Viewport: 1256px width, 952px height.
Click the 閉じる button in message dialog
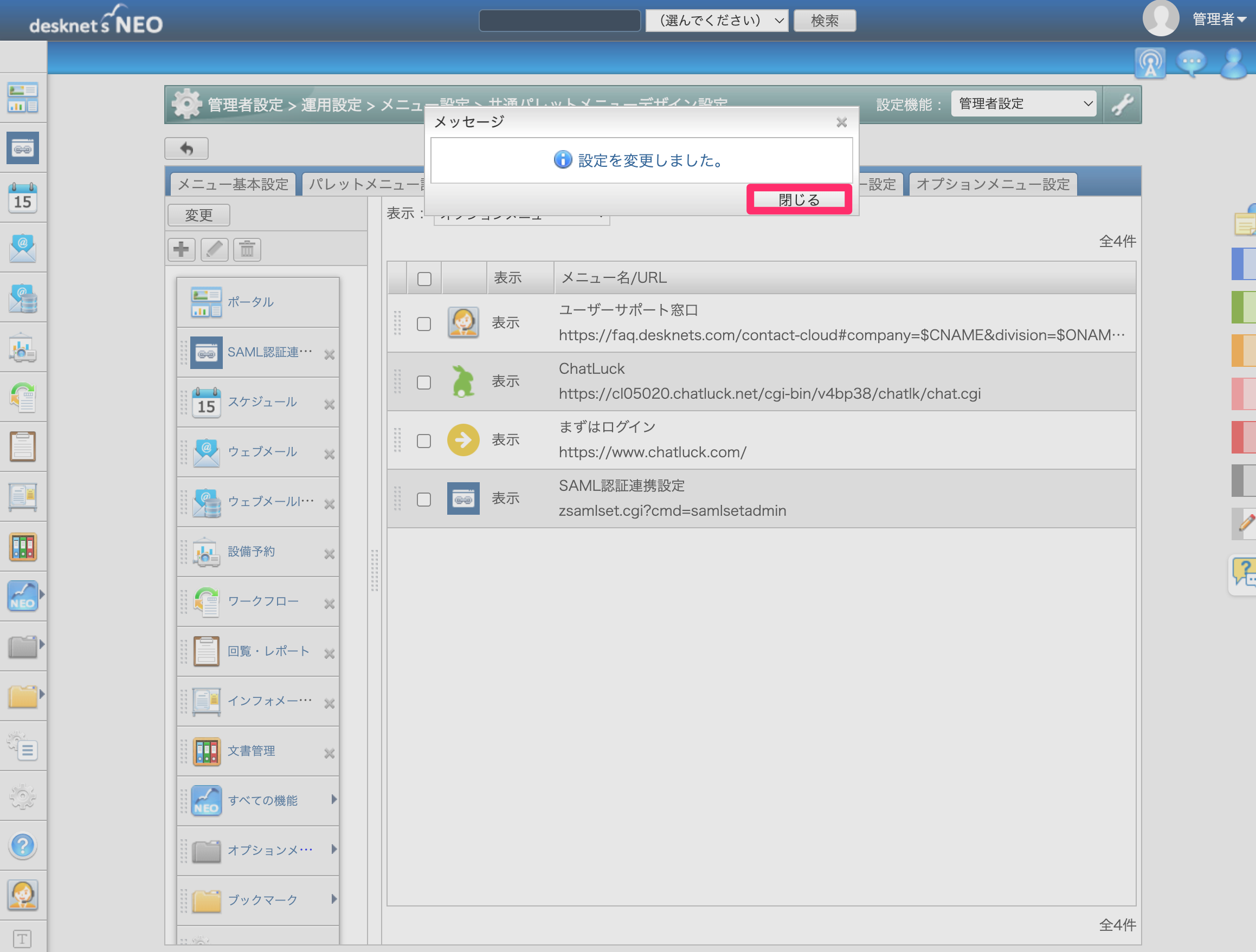[799, 199]
